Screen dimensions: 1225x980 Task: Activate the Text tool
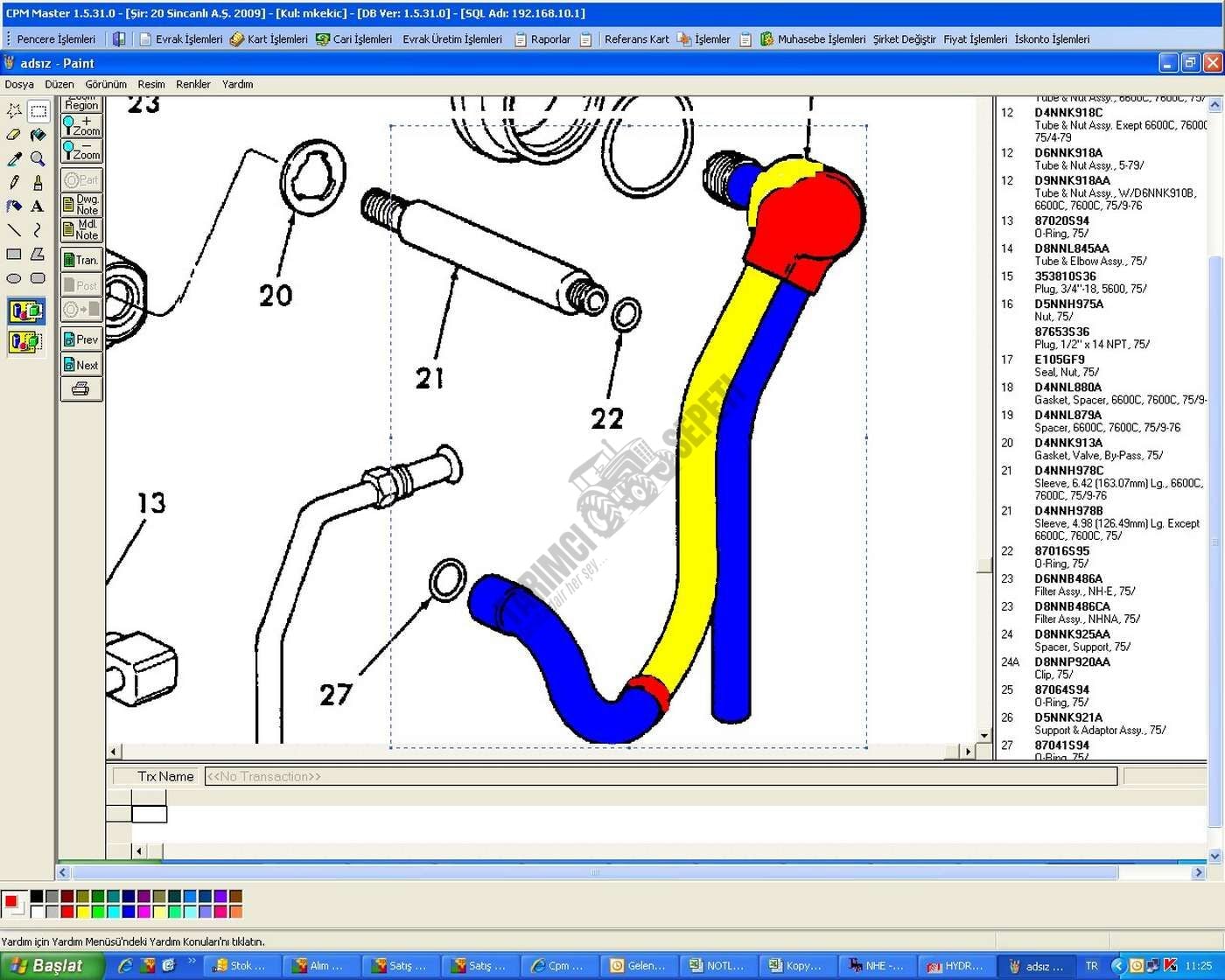click(38, 206)
